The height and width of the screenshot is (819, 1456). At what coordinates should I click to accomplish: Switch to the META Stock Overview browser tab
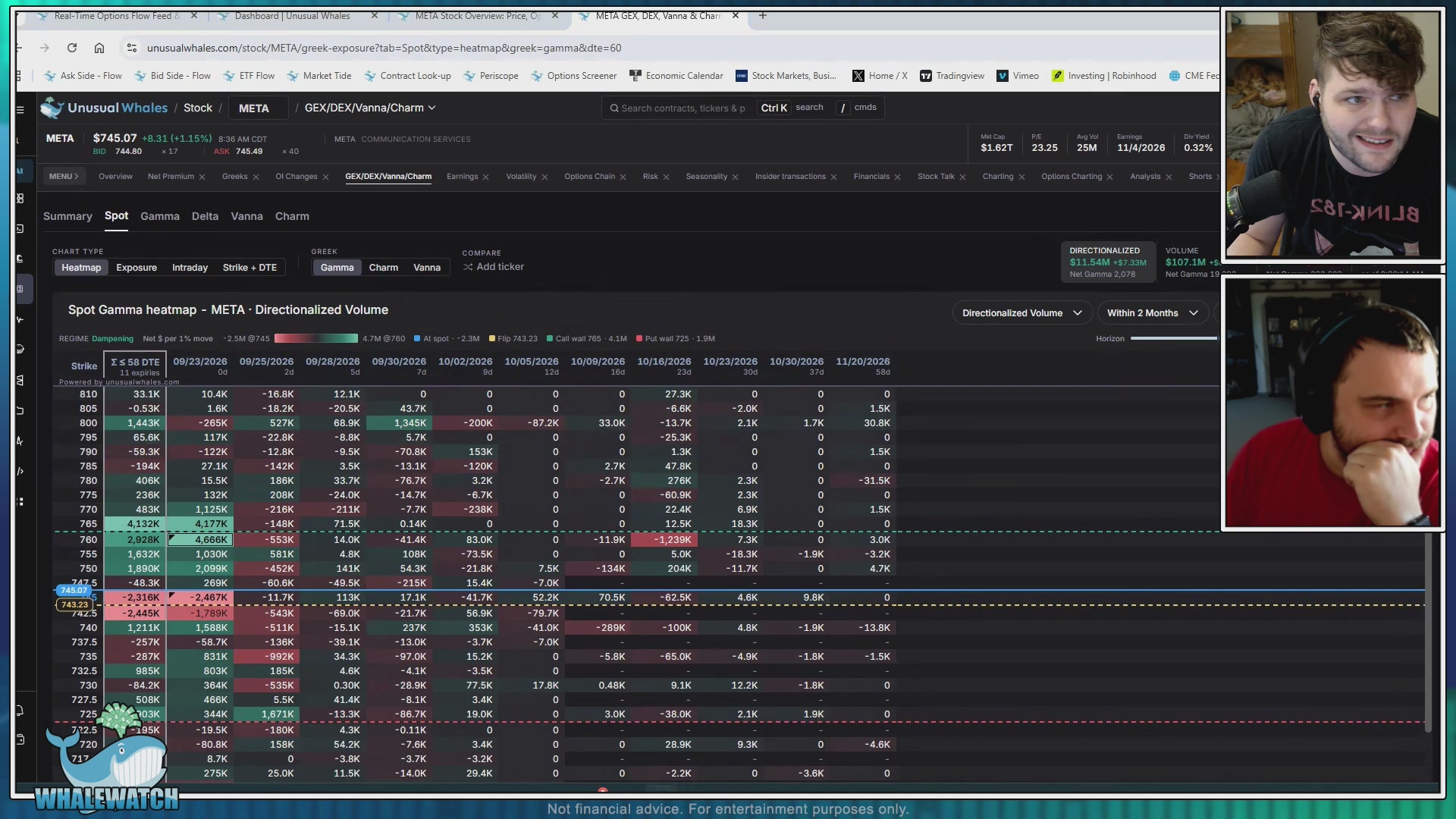point(478,15)
